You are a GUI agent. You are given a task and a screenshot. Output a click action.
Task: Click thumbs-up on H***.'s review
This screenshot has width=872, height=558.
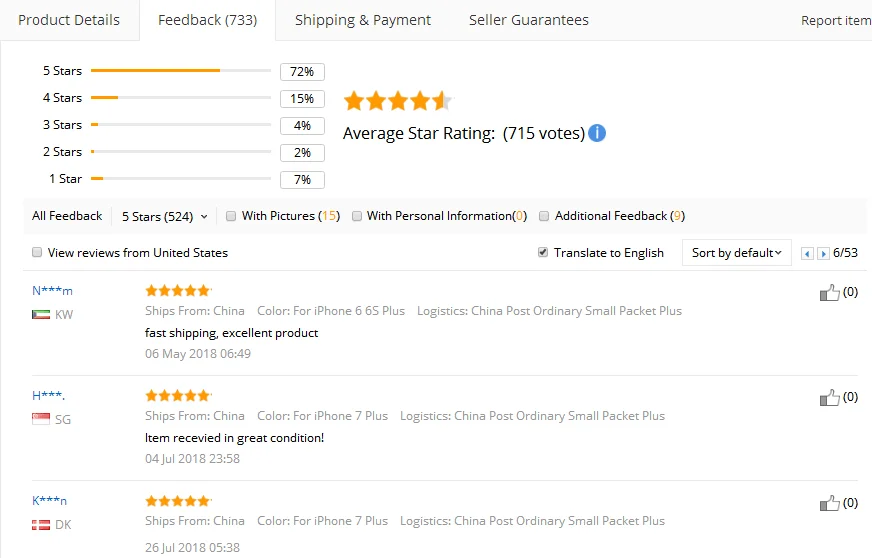pos(829,398)
